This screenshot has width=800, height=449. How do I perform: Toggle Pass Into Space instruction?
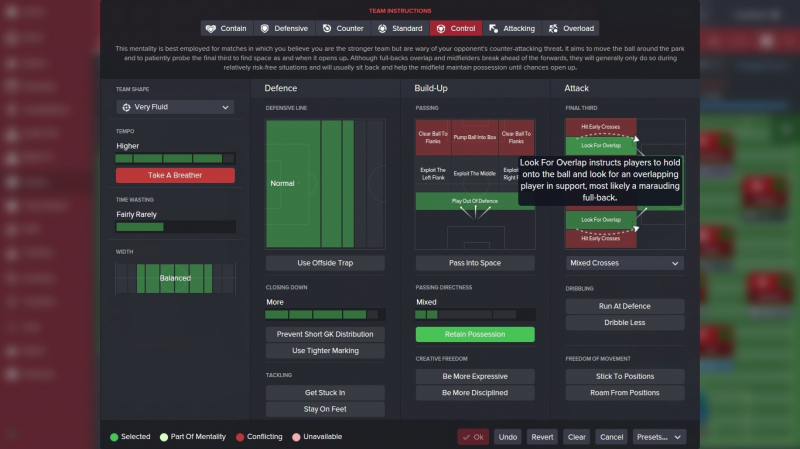click(x=475, y=263)
